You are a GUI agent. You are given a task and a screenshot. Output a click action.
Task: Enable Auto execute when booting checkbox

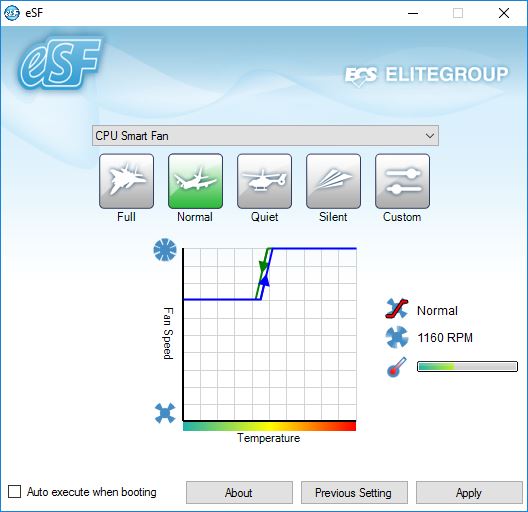click(14, 491)
